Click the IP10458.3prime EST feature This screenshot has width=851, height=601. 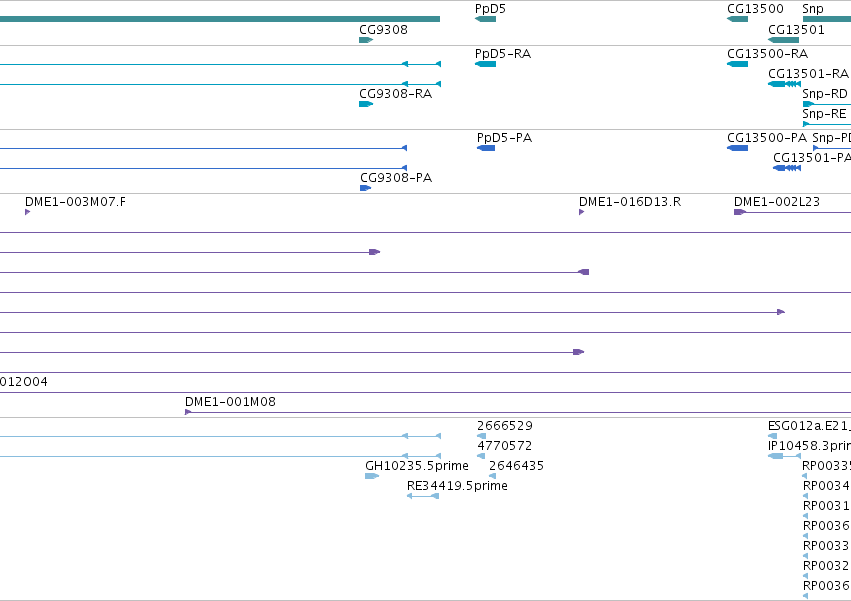tap(784, 456)
